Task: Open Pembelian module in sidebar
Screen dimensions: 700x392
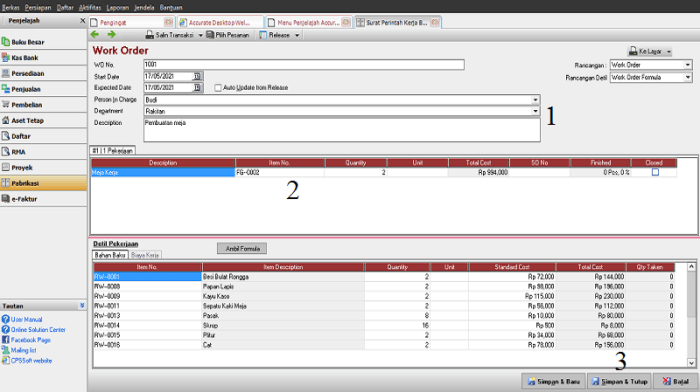Action: [43, 104]
